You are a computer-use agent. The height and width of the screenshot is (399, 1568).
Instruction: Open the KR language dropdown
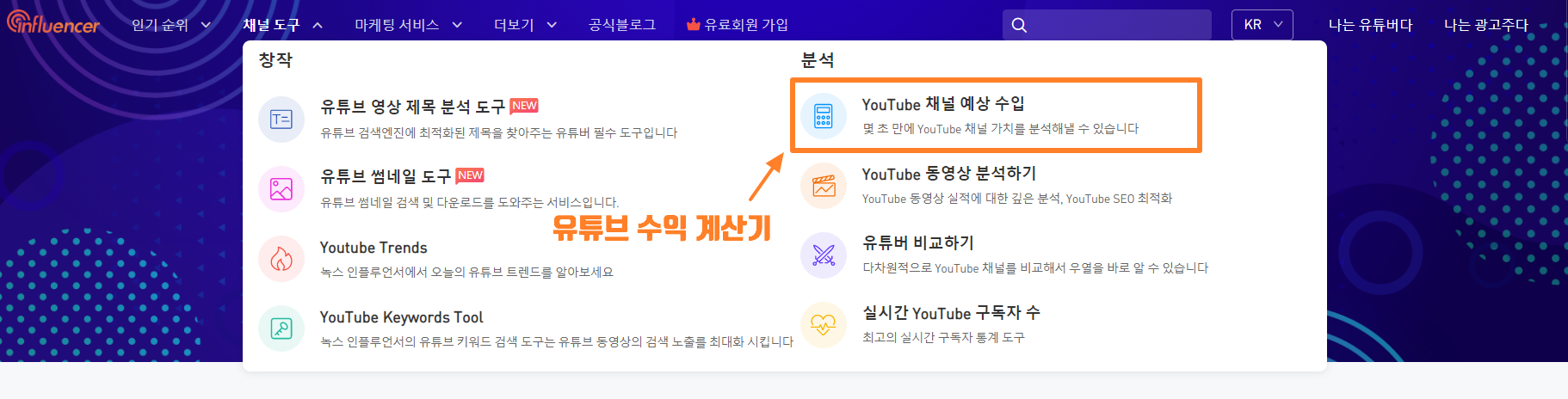point(1262,25)
